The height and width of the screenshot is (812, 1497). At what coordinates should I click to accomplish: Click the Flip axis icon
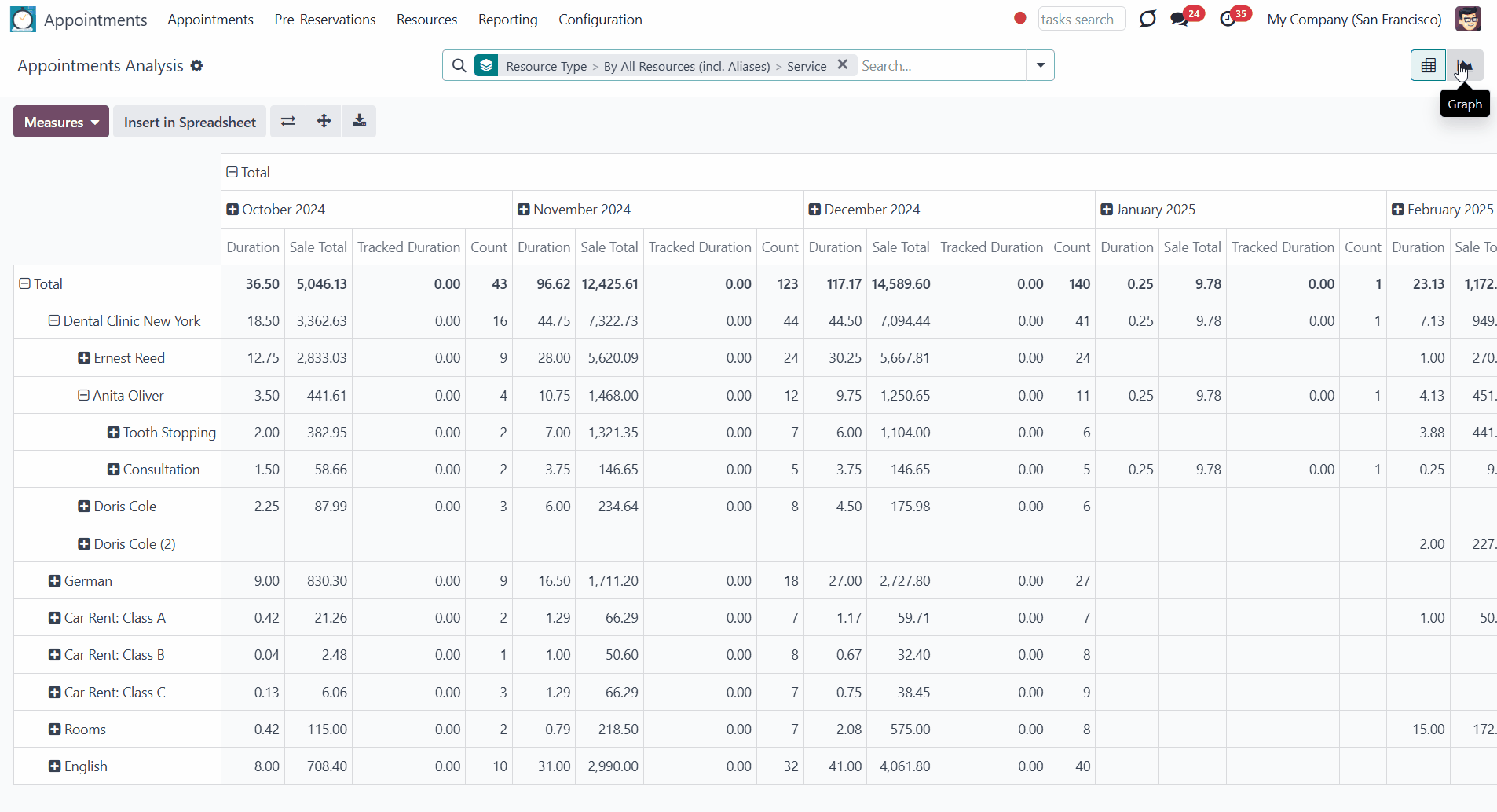coord(288,121)
